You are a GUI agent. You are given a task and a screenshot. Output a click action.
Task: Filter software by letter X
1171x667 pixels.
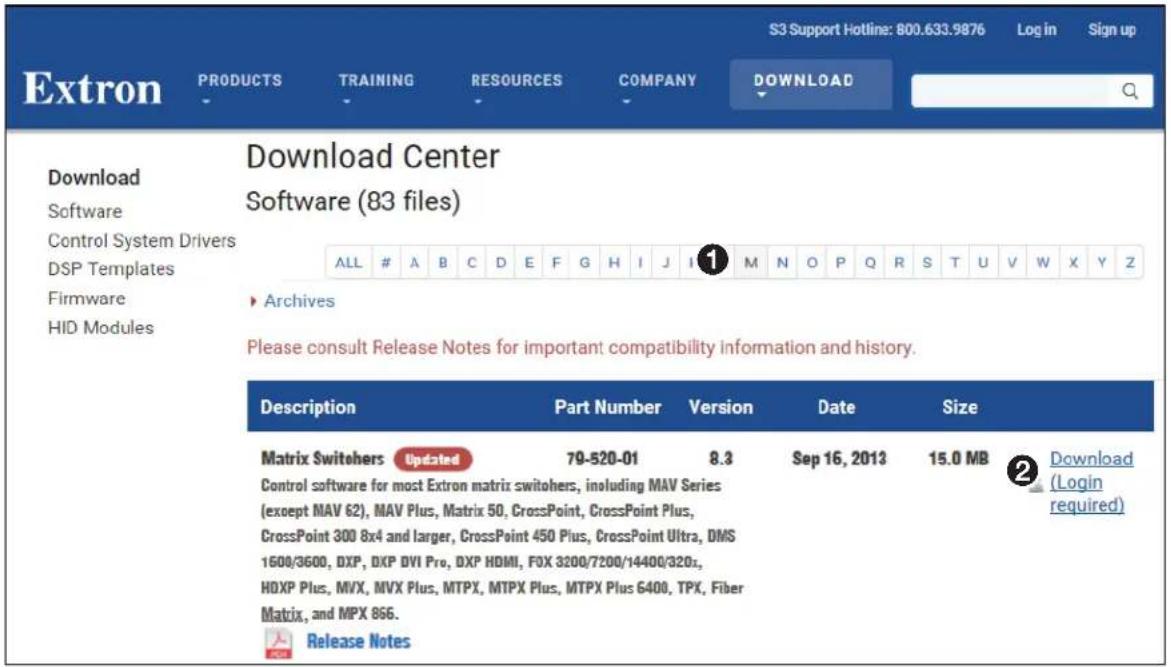pyautogui.click(x=1073, y=263)
